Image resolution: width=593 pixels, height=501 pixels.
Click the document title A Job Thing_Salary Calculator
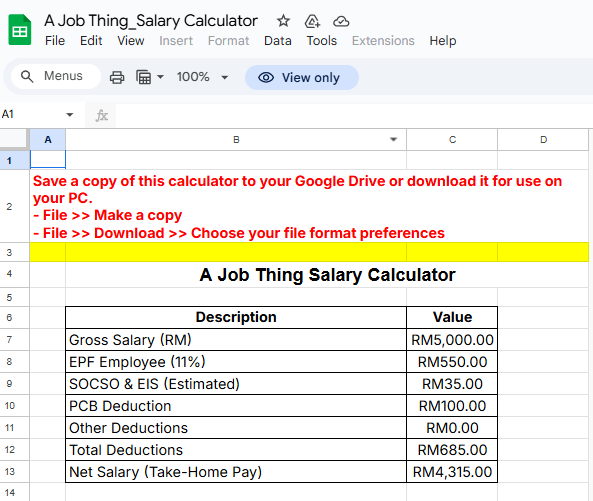(x=151, y=21)
